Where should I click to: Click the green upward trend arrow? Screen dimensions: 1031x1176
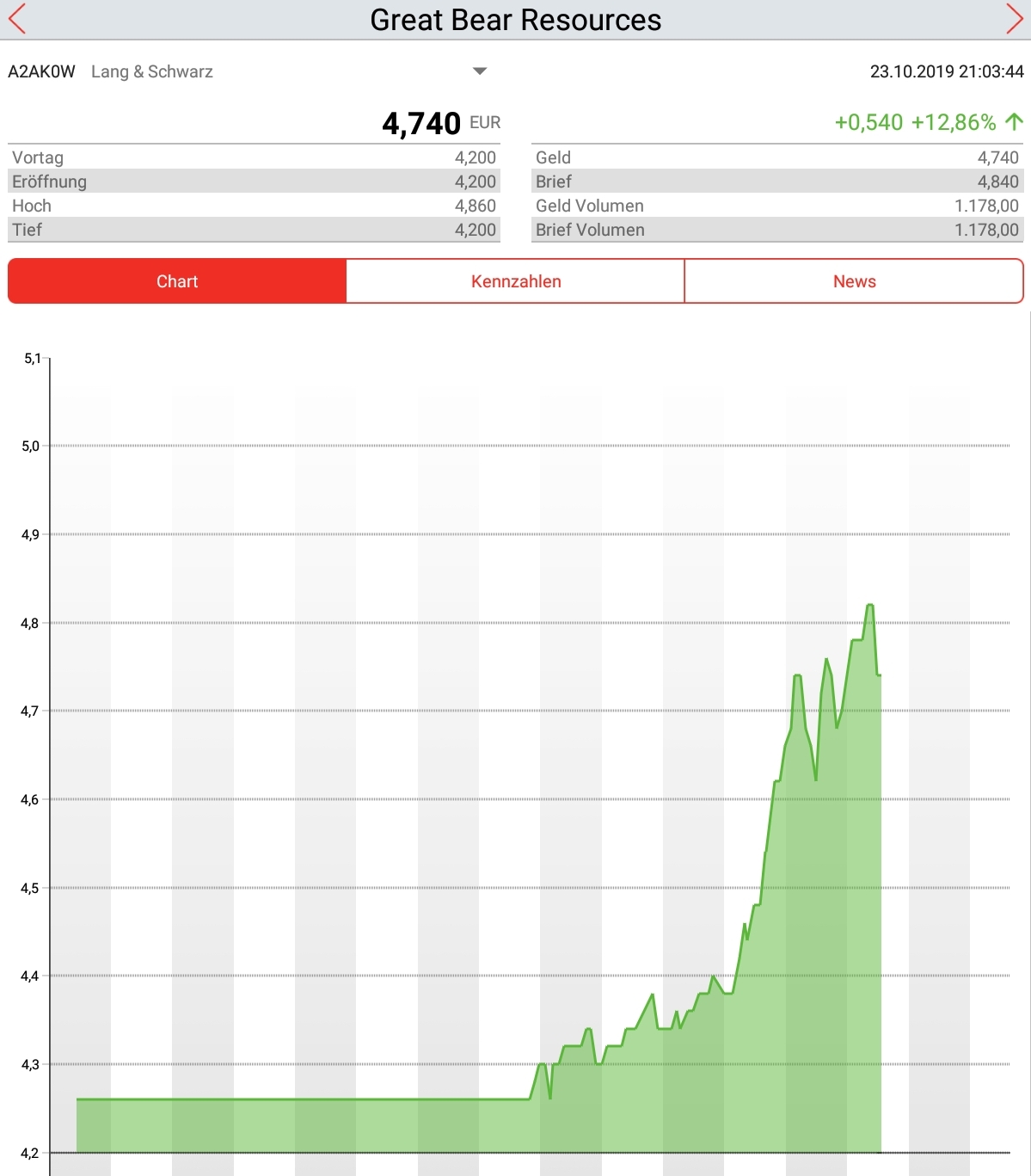(x=1014, y=122)
